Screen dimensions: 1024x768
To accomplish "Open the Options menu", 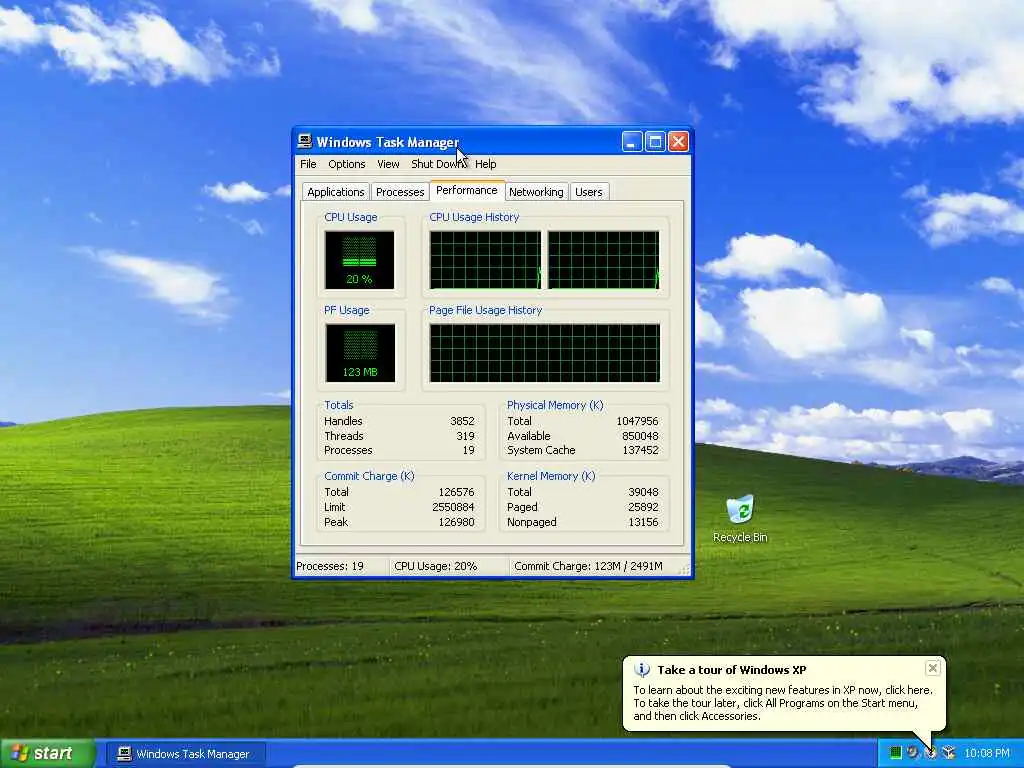I will point(347,164).
